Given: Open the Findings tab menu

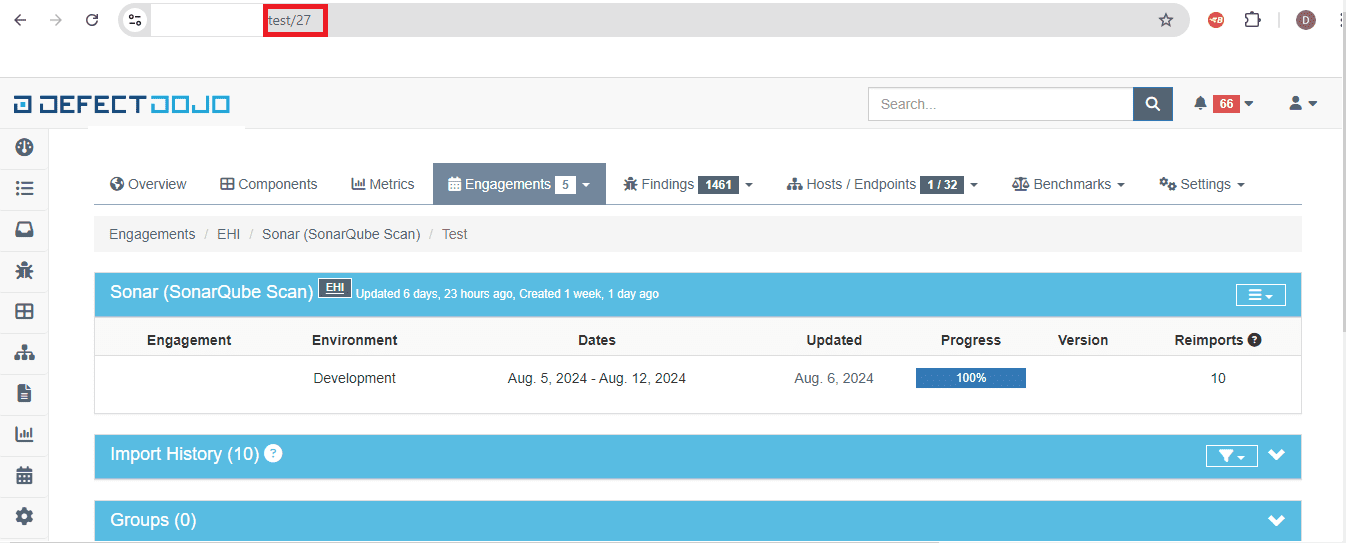Looking at the screenshot, I should click(687, 184).
